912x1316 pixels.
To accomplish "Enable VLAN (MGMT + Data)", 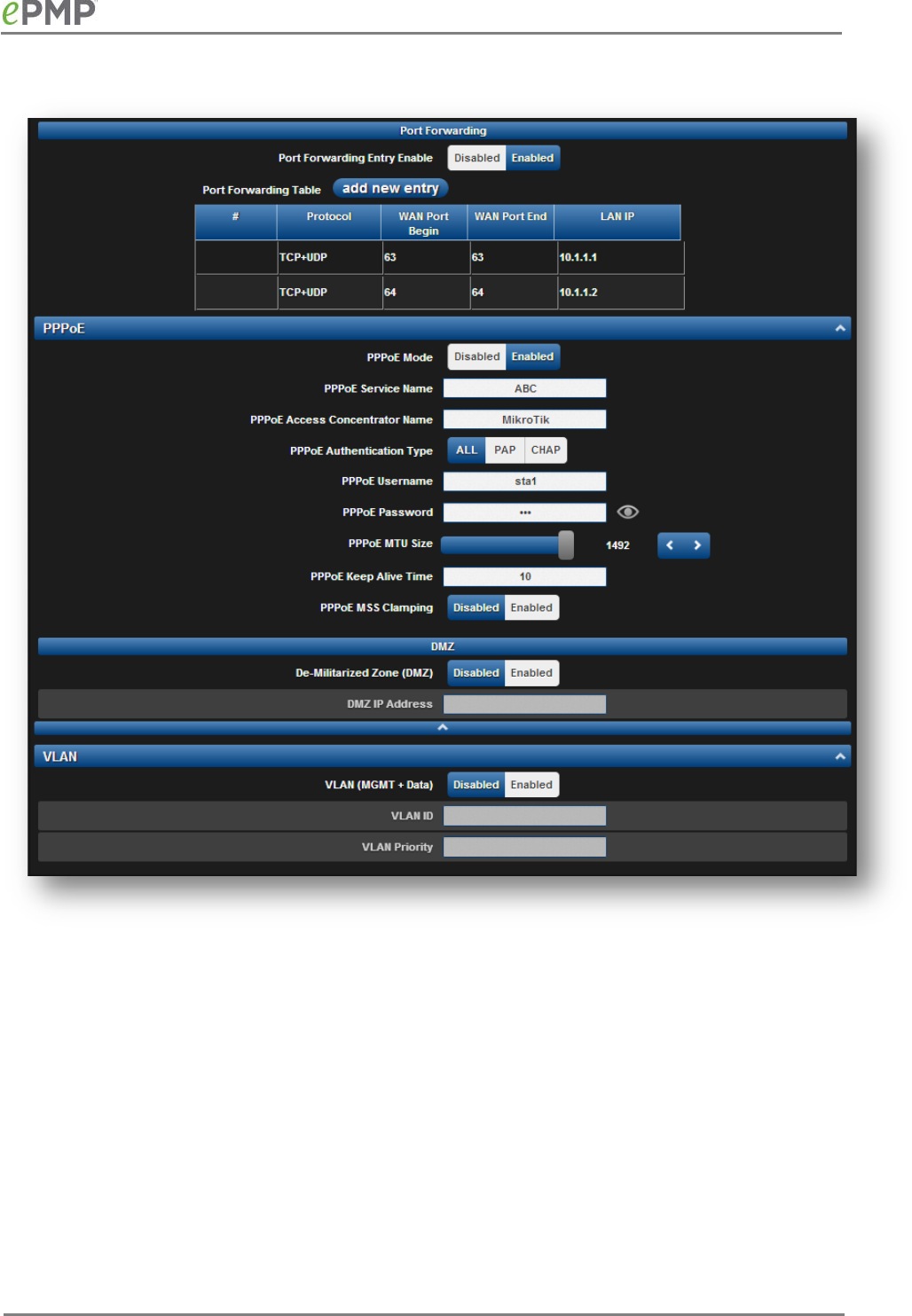I will pos(531,785).
